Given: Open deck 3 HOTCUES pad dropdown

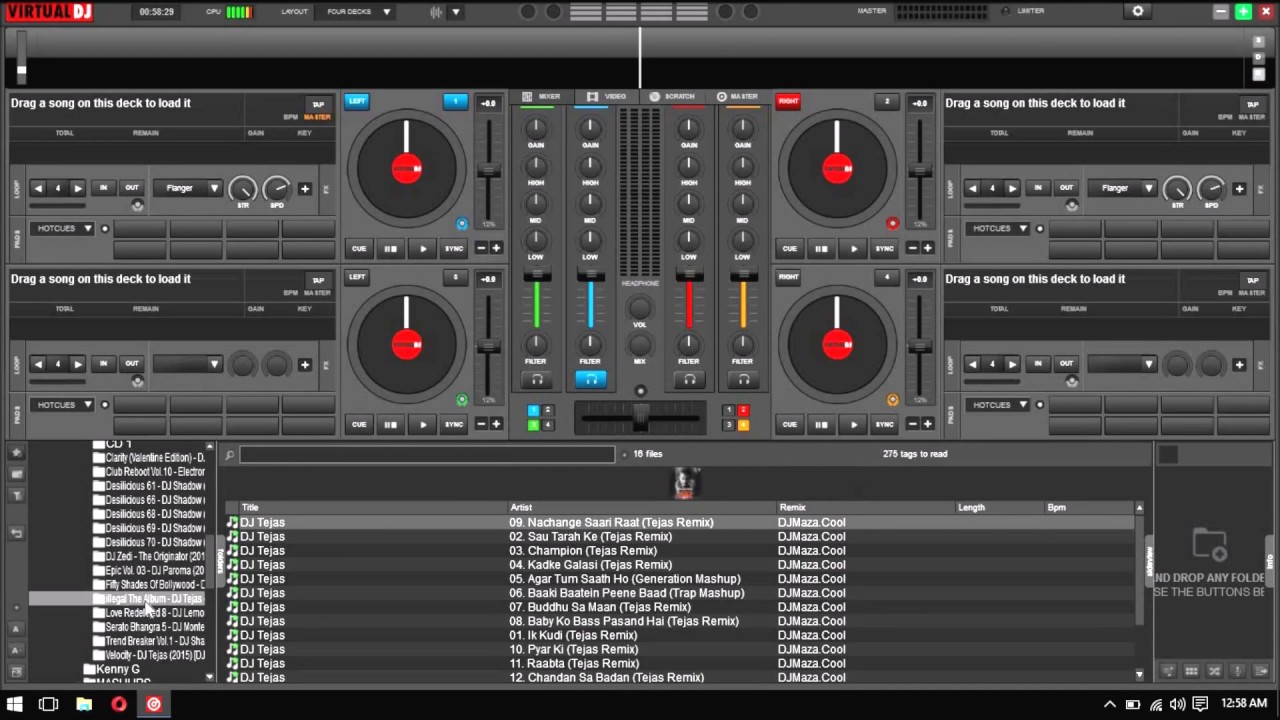Looking at the screenshot, I should [64, 404].
